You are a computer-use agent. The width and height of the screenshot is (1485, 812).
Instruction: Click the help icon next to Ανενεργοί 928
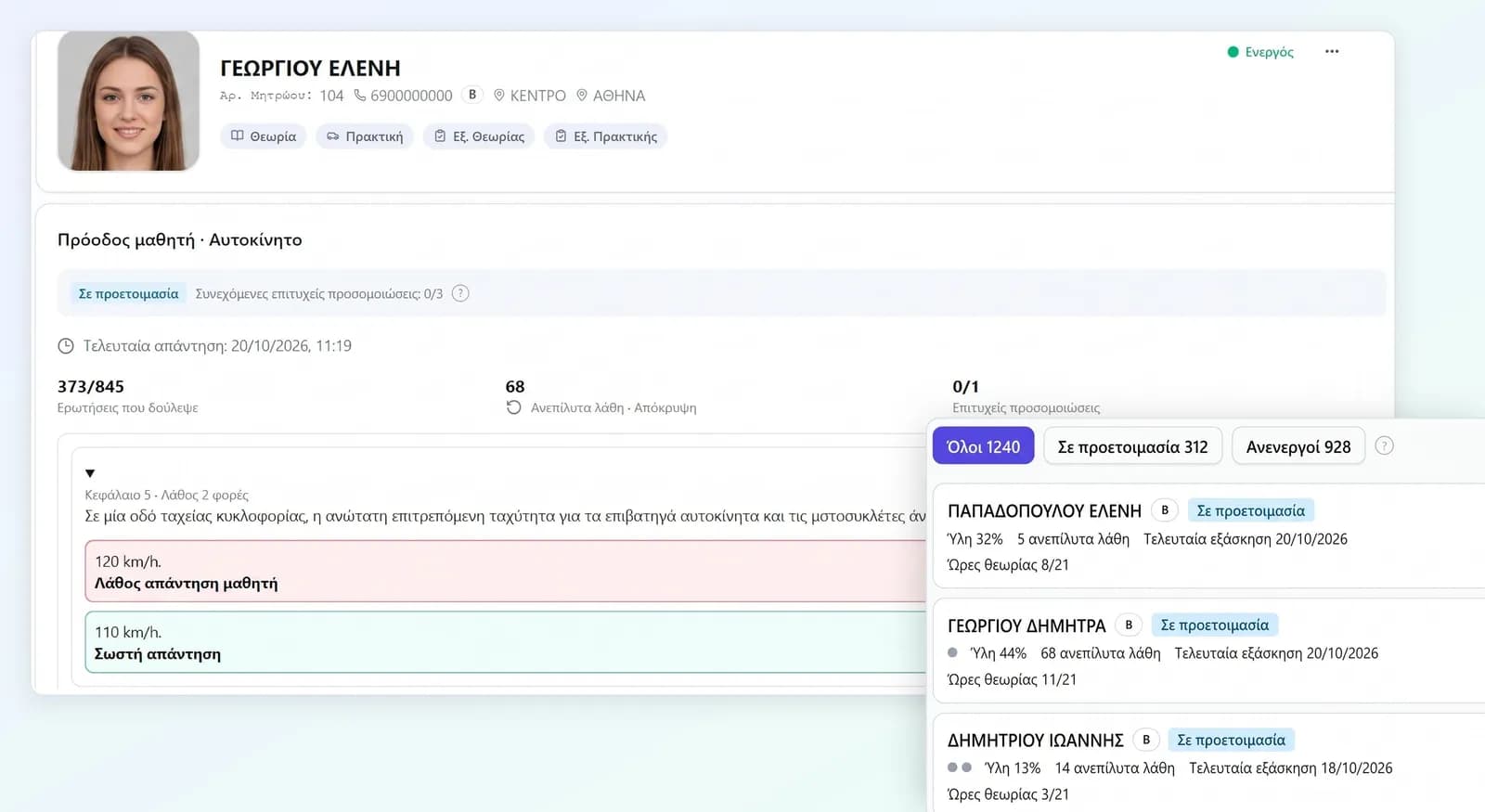click(x=1384, y=445)
